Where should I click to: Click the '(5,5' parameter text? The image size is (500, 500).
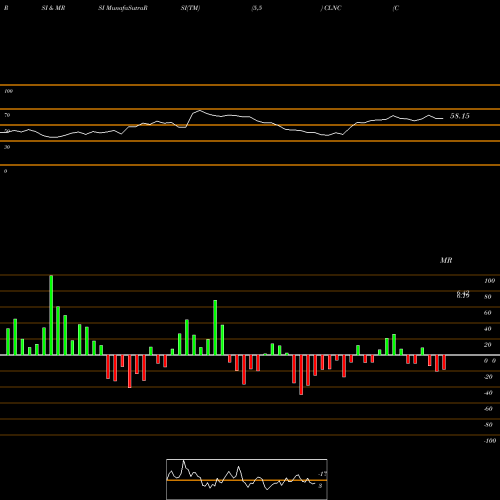[257, 8]
